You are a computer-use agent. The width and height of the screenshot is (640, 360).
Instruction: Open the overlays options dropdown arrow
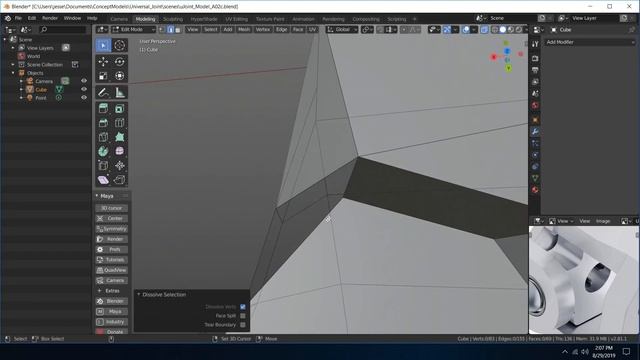(474, 29)
